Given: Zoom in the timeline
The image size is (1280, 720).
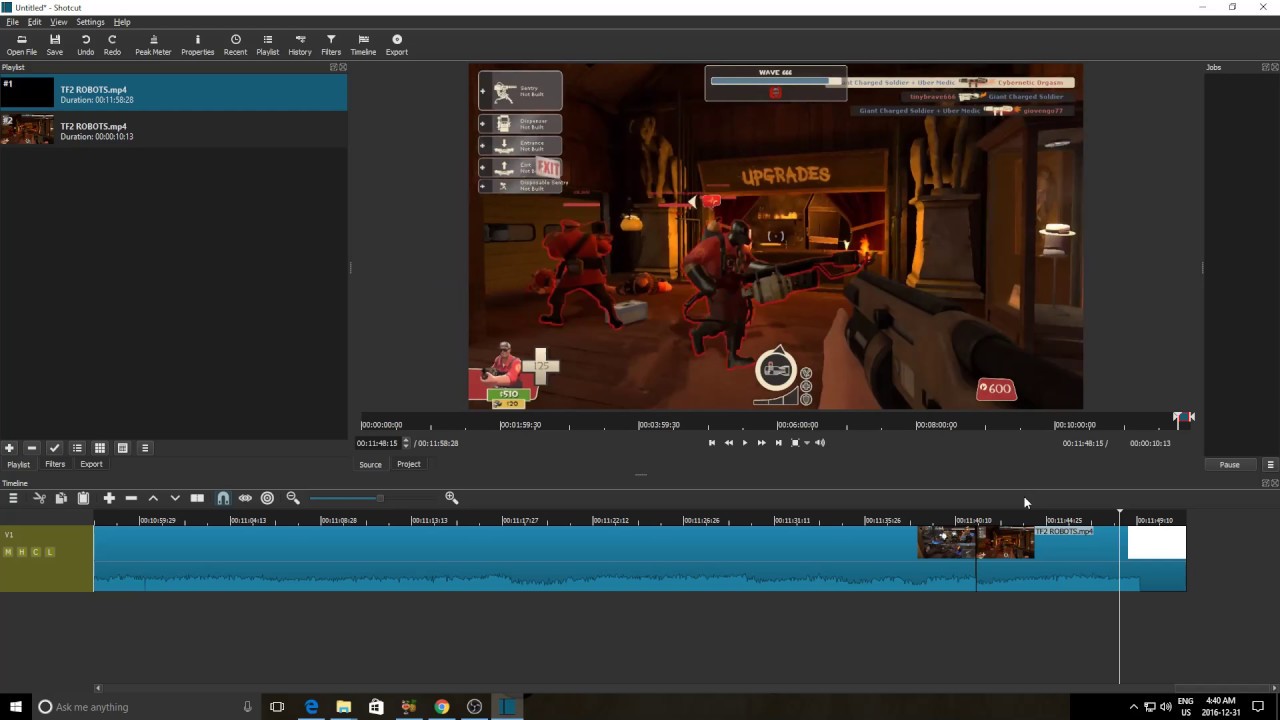Looking at the screenshot, I should click(x=451, y=498).
